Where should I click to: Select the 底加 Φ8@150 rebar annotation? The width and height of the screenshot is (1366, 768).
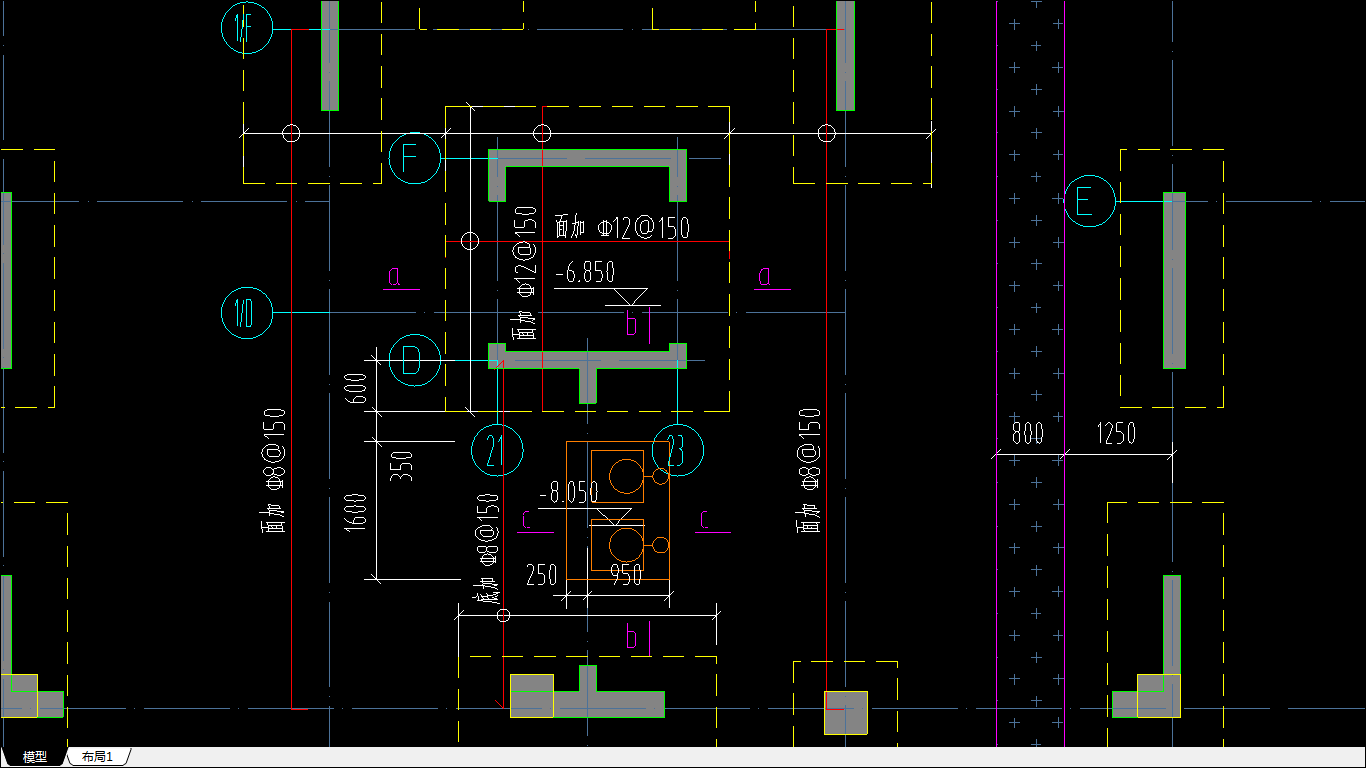coord(487,547)
